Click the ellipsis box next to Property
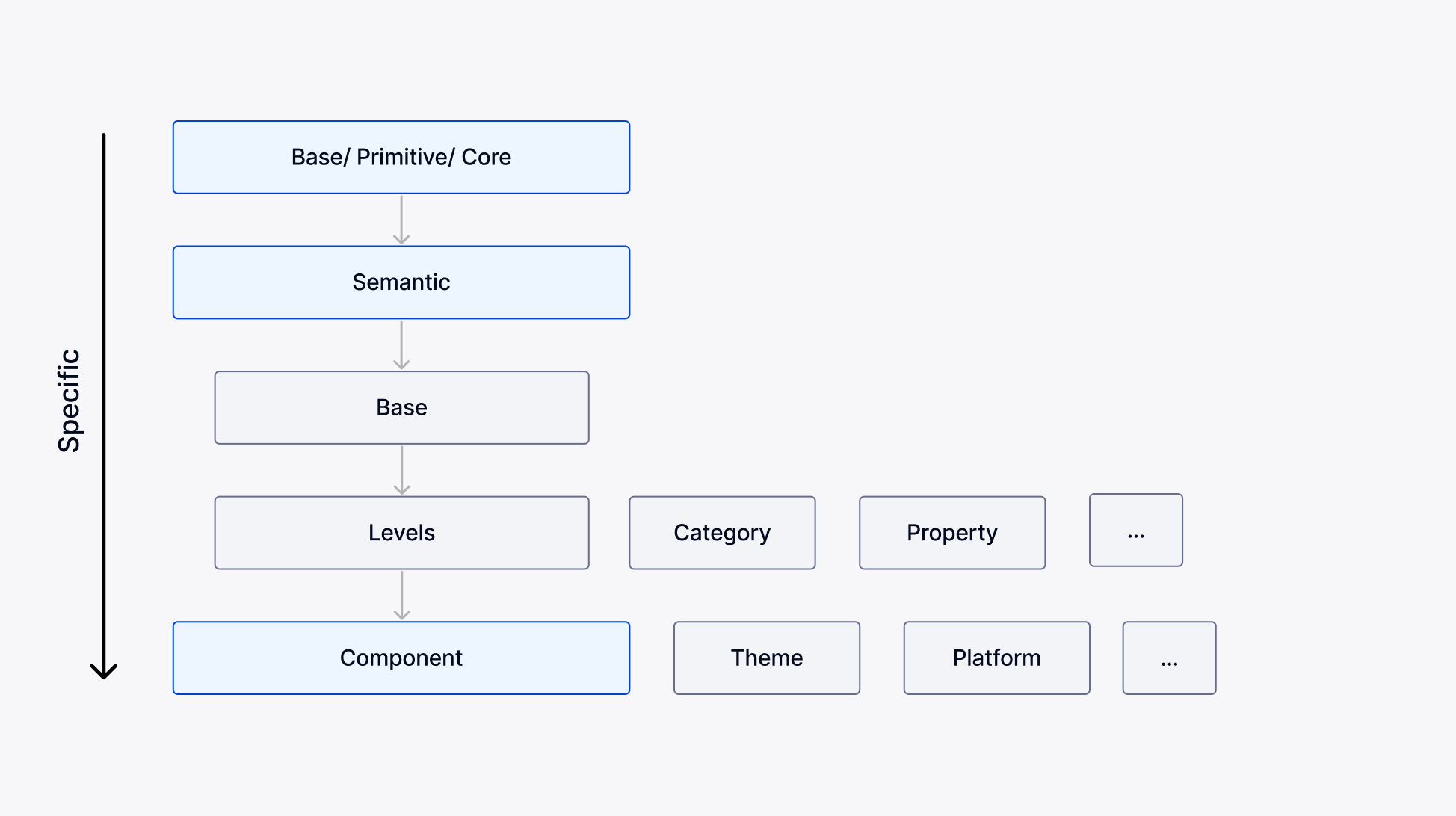 pyautogui.click(x=1135, y=531)
